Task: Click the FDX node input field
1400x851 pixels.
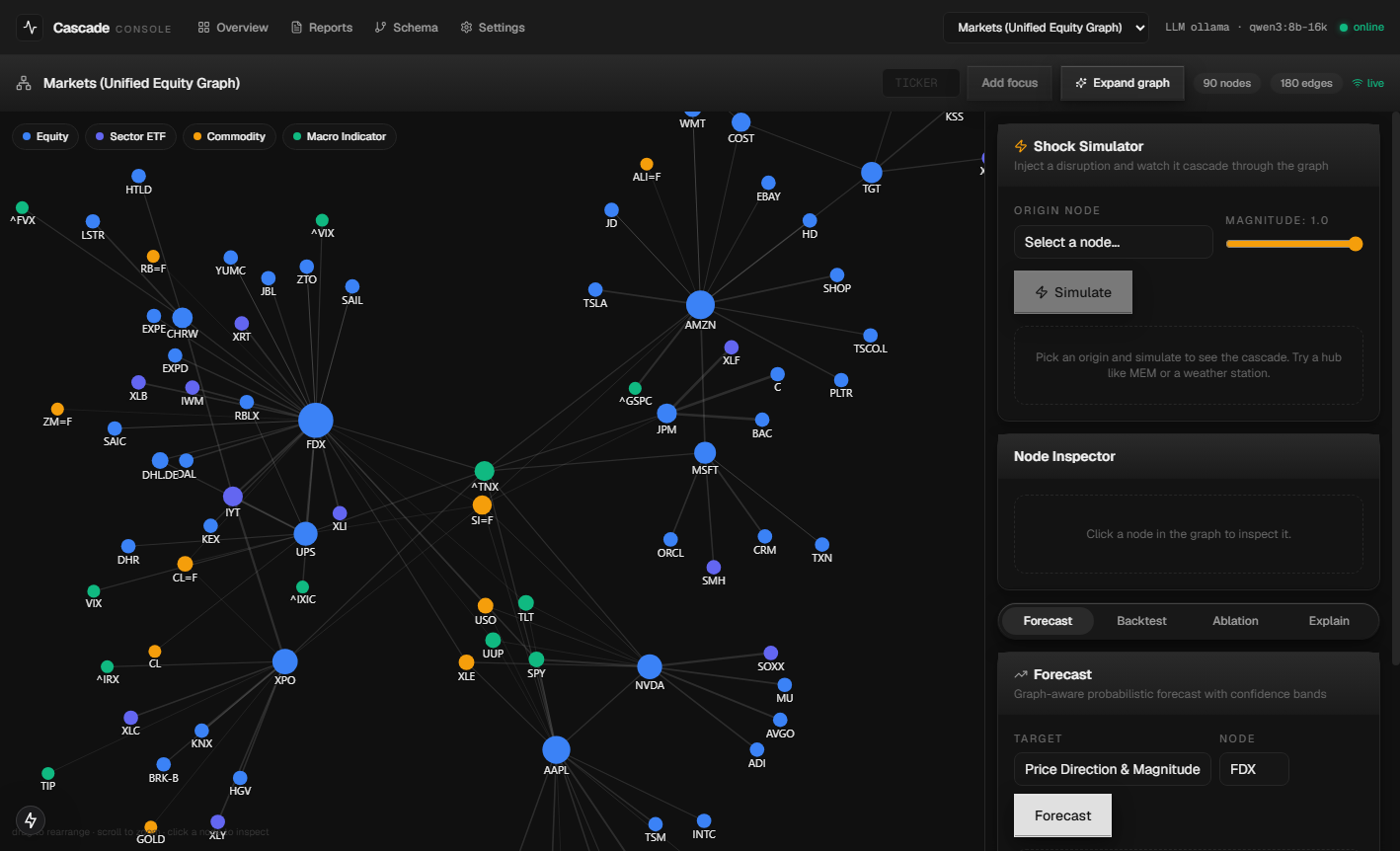Action: pos(1254,769)
